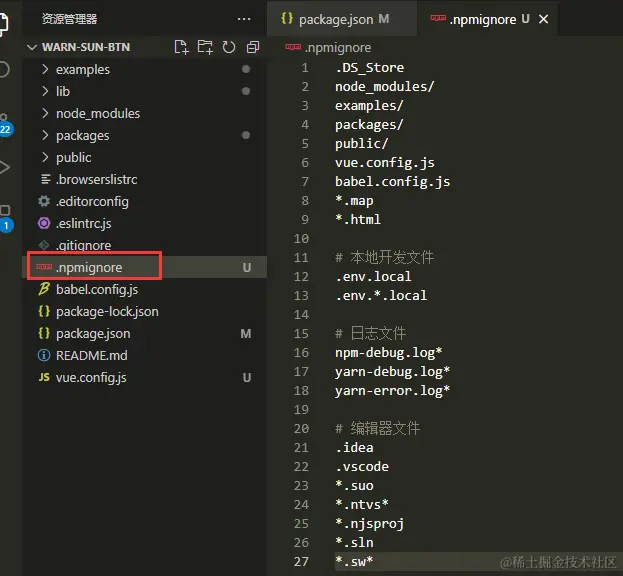
Task: Click line number 1 in the gutter
Action: pyautogui.click(x=305, y=68)
